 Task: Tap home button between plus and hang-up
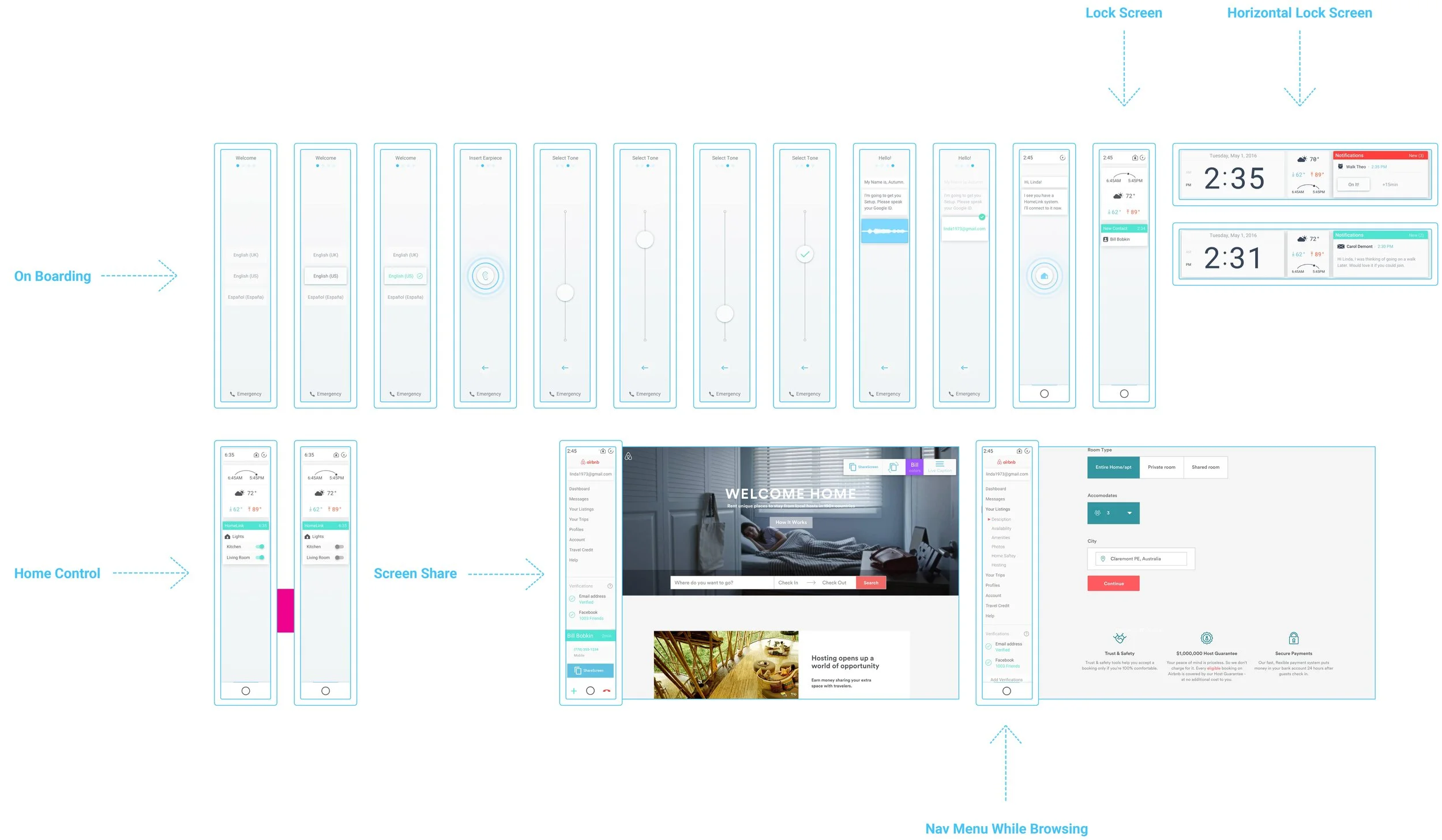tap(590, 691)
